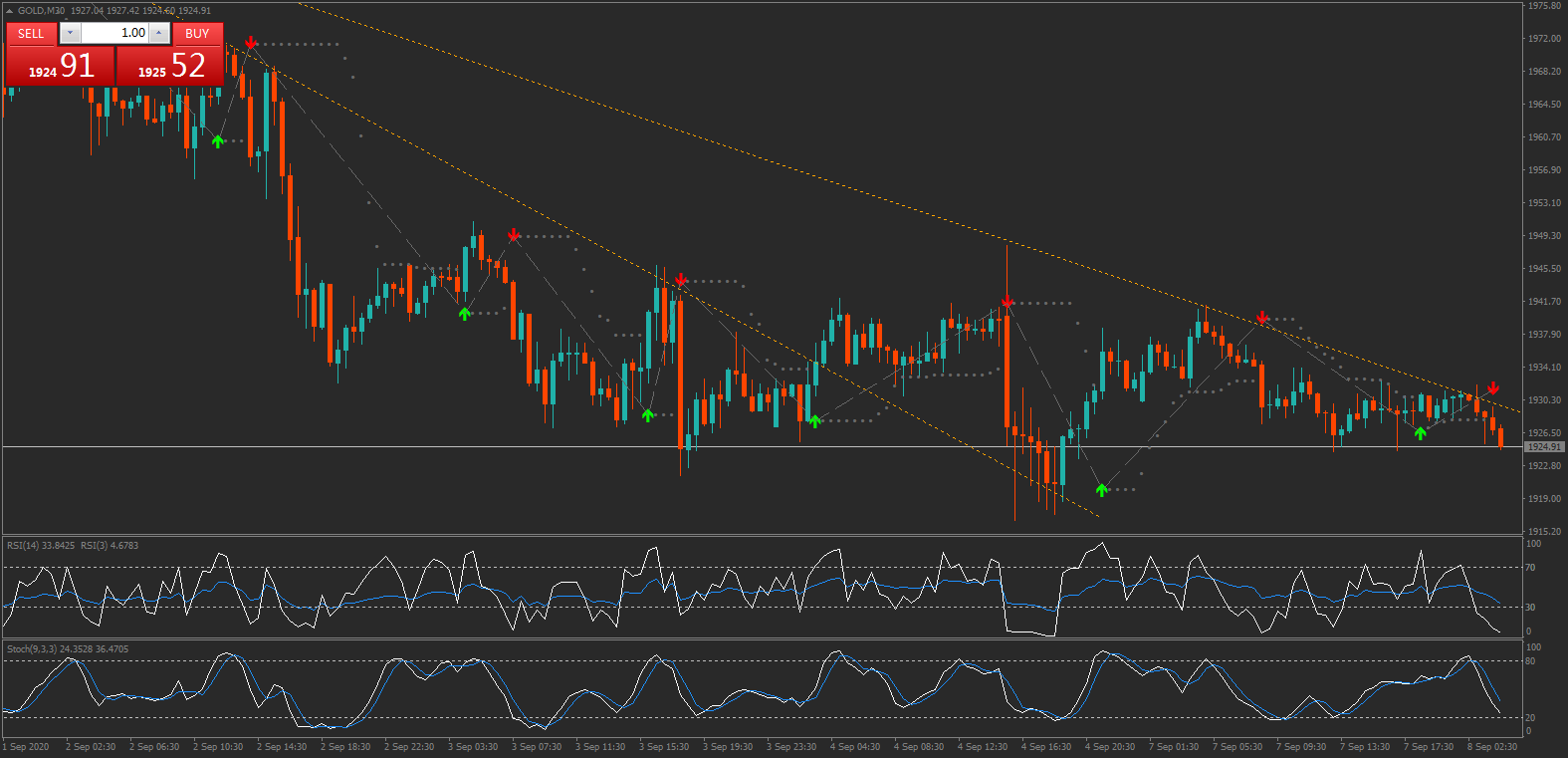Click the 1924.91 current price tag on axis
This screenshot has height=758, width=1568.
(1544, 447)
